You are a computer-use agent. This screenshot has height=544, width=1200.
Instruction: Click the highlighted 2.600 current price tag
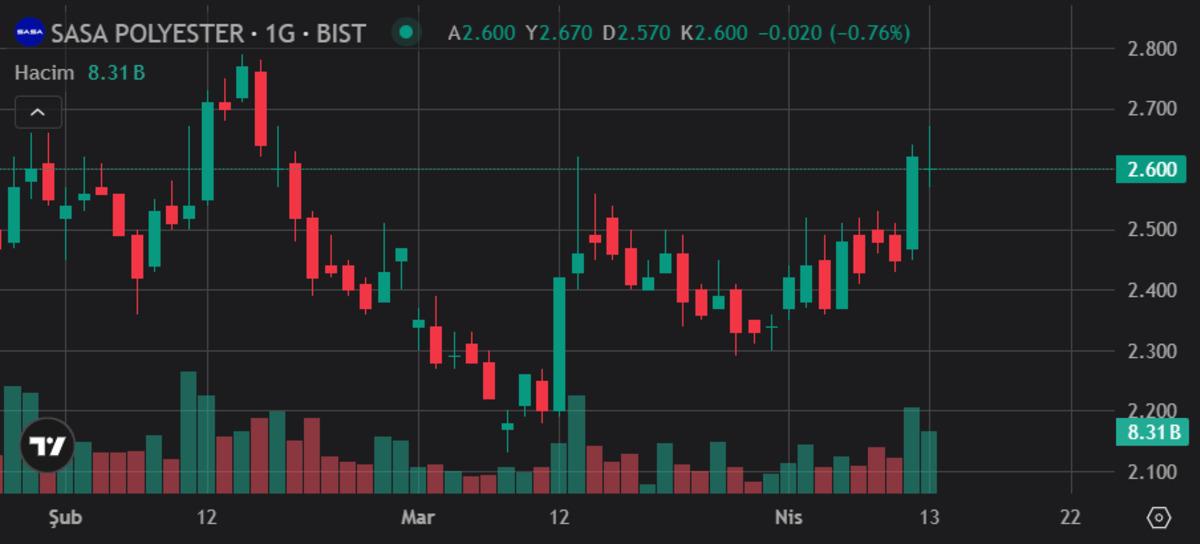point(1150,169)
